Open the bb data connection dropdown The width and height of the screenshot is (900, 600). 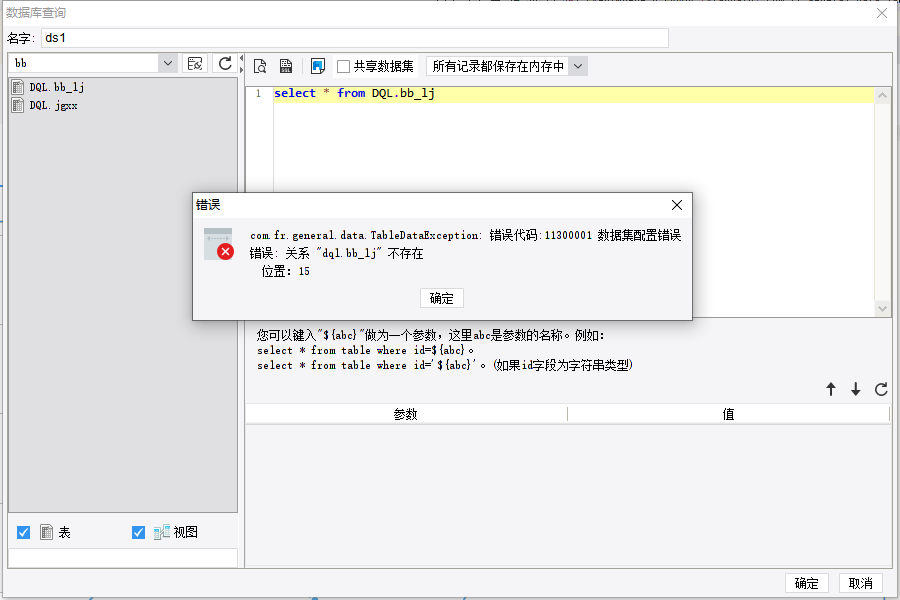[167, 63]
